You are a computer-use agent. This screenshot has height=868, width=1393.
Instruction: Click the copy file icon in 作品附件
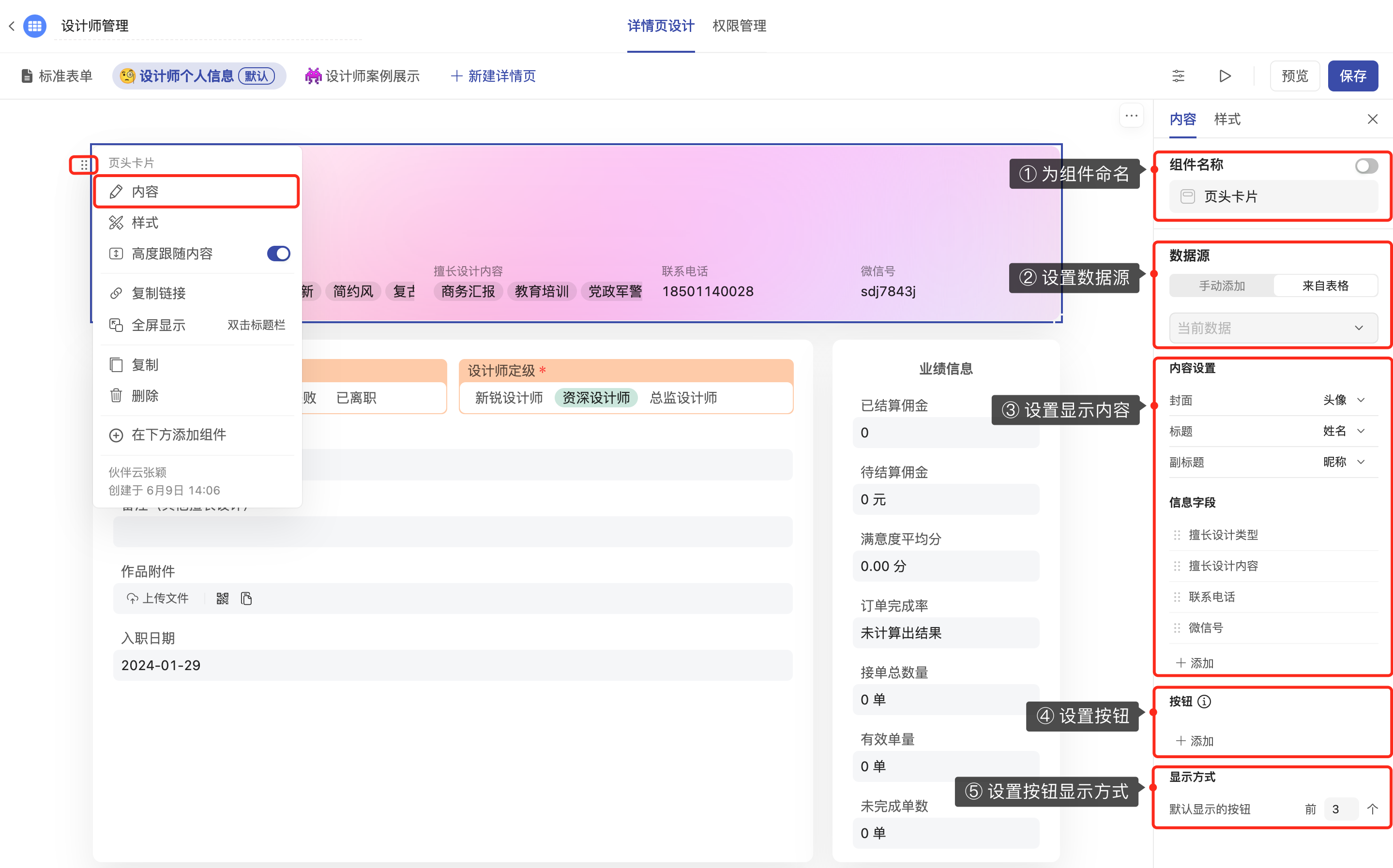[246, 598]
